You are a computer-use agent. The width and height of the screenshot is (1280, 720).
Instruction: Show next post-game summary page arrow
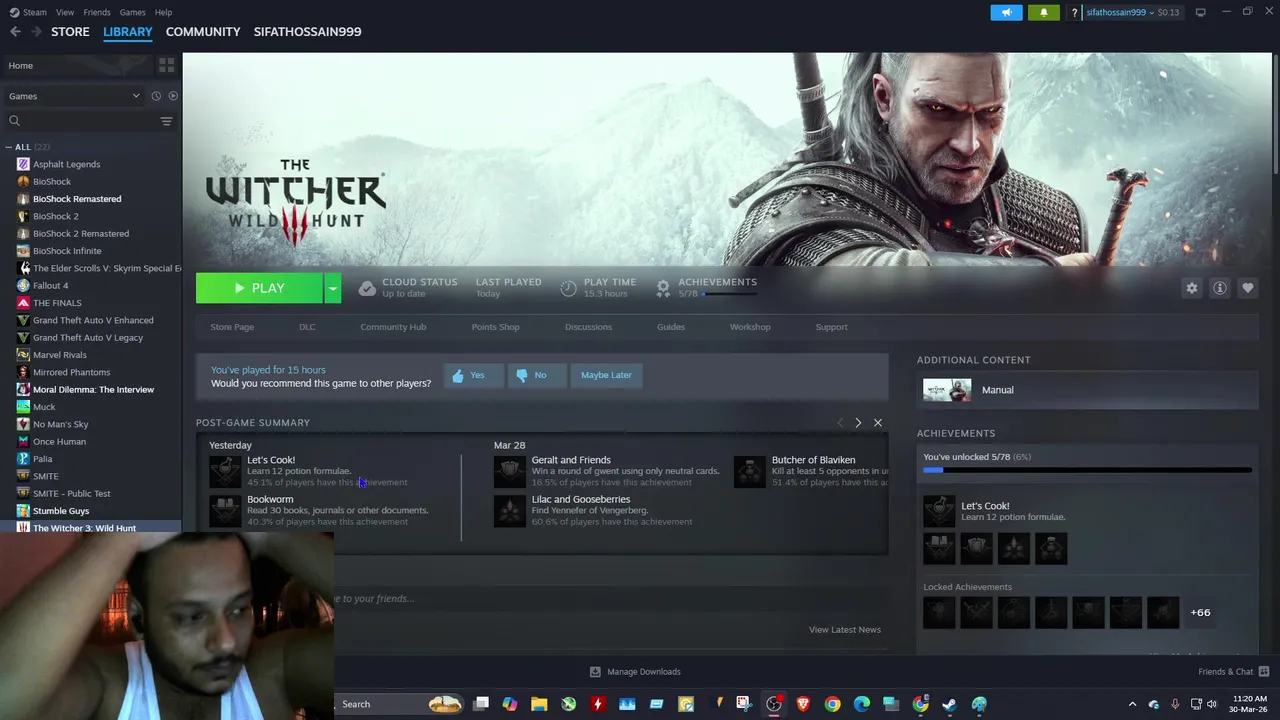coord(858,423)
